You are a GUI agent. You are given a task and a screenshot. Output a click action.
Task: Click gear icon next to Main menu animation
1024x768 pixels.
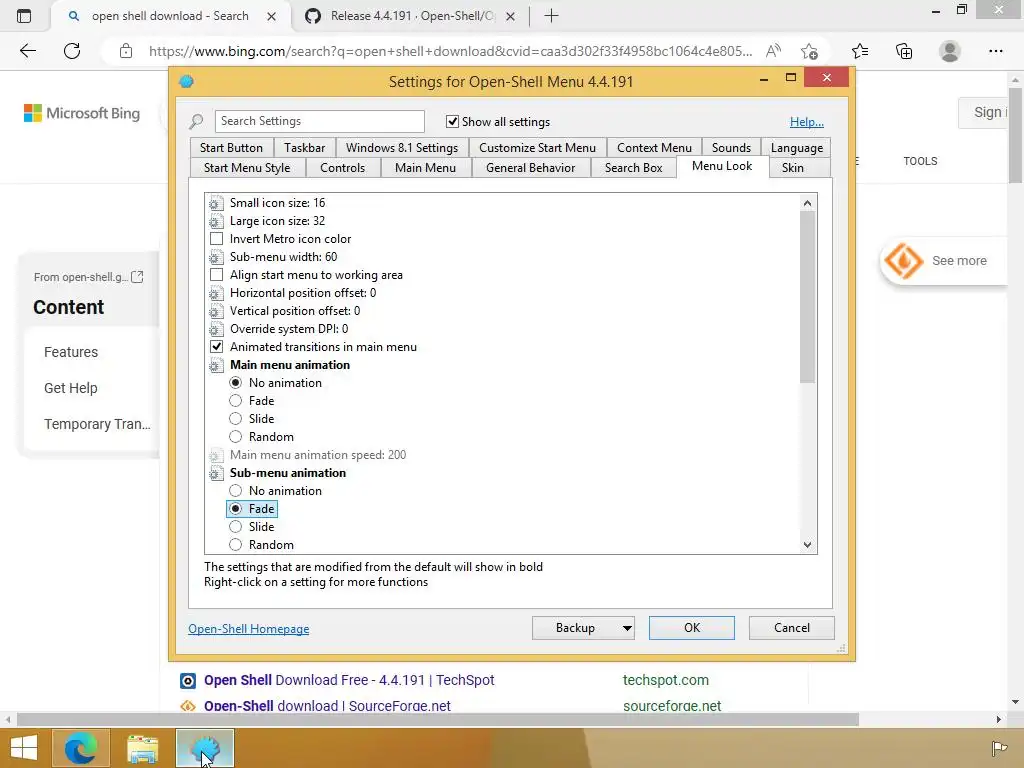tap(216, 365)
